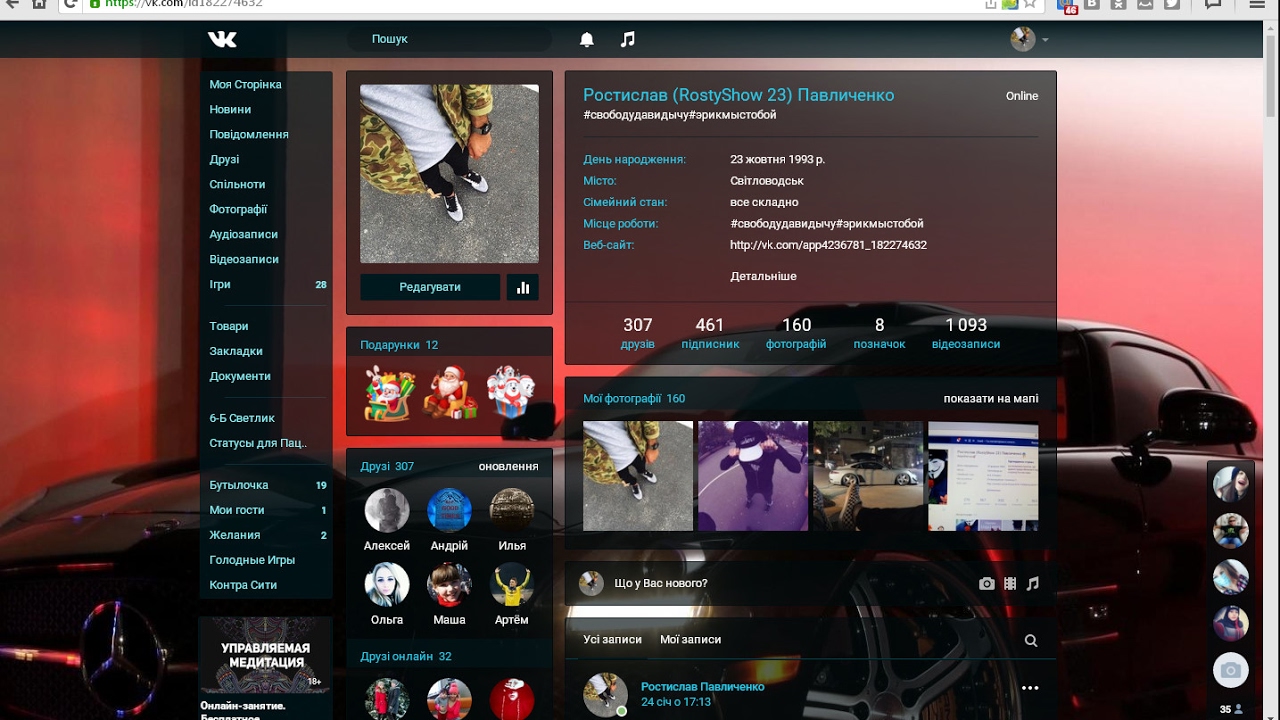Open profile website link vk.com/app4236781
1280x720 pixels.
click(828, 245)
